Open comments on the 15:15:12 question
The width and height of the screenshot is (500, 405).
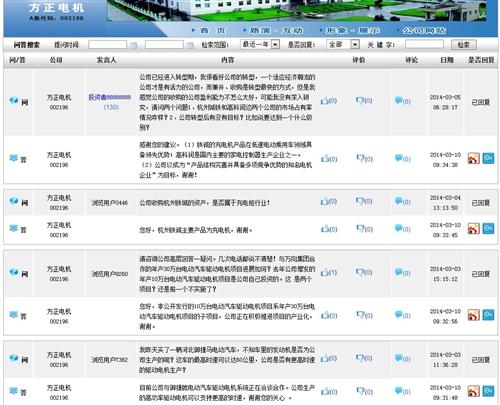click(x=402, y=273)
